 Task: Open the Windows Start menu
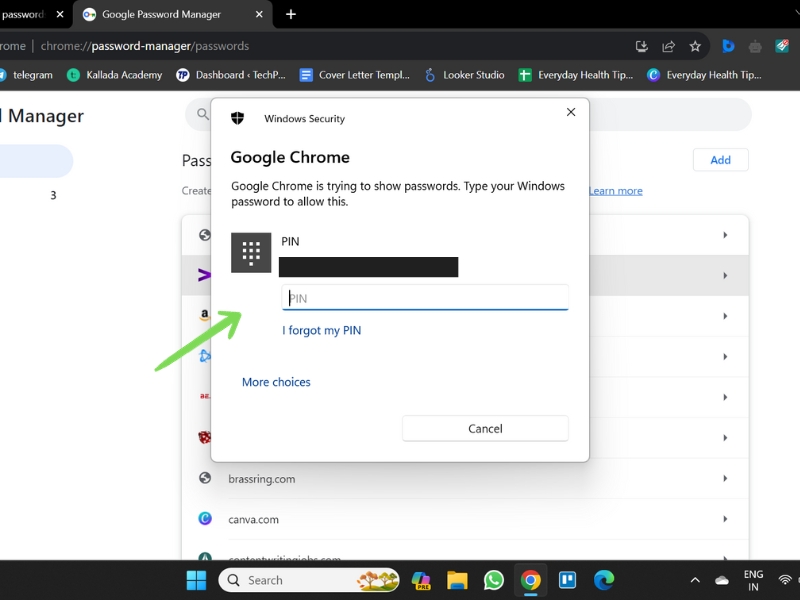[196, 580]
